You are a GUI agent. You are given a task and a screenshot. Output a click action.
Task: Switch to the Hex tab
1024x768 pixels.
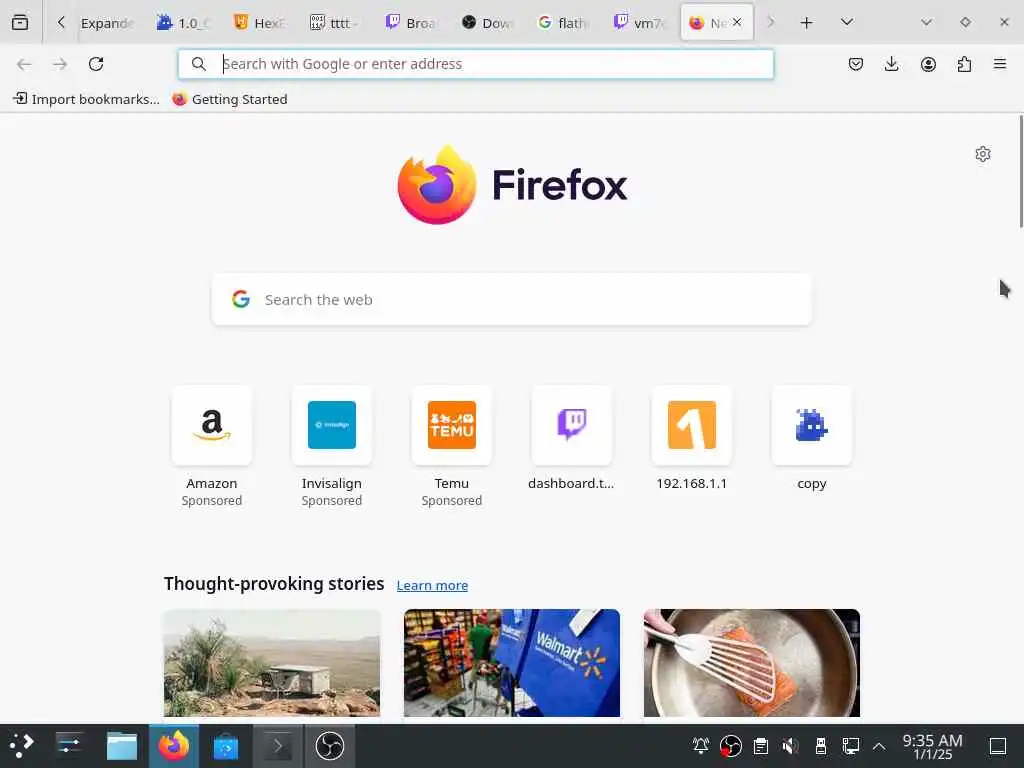[x=260, y=23]
